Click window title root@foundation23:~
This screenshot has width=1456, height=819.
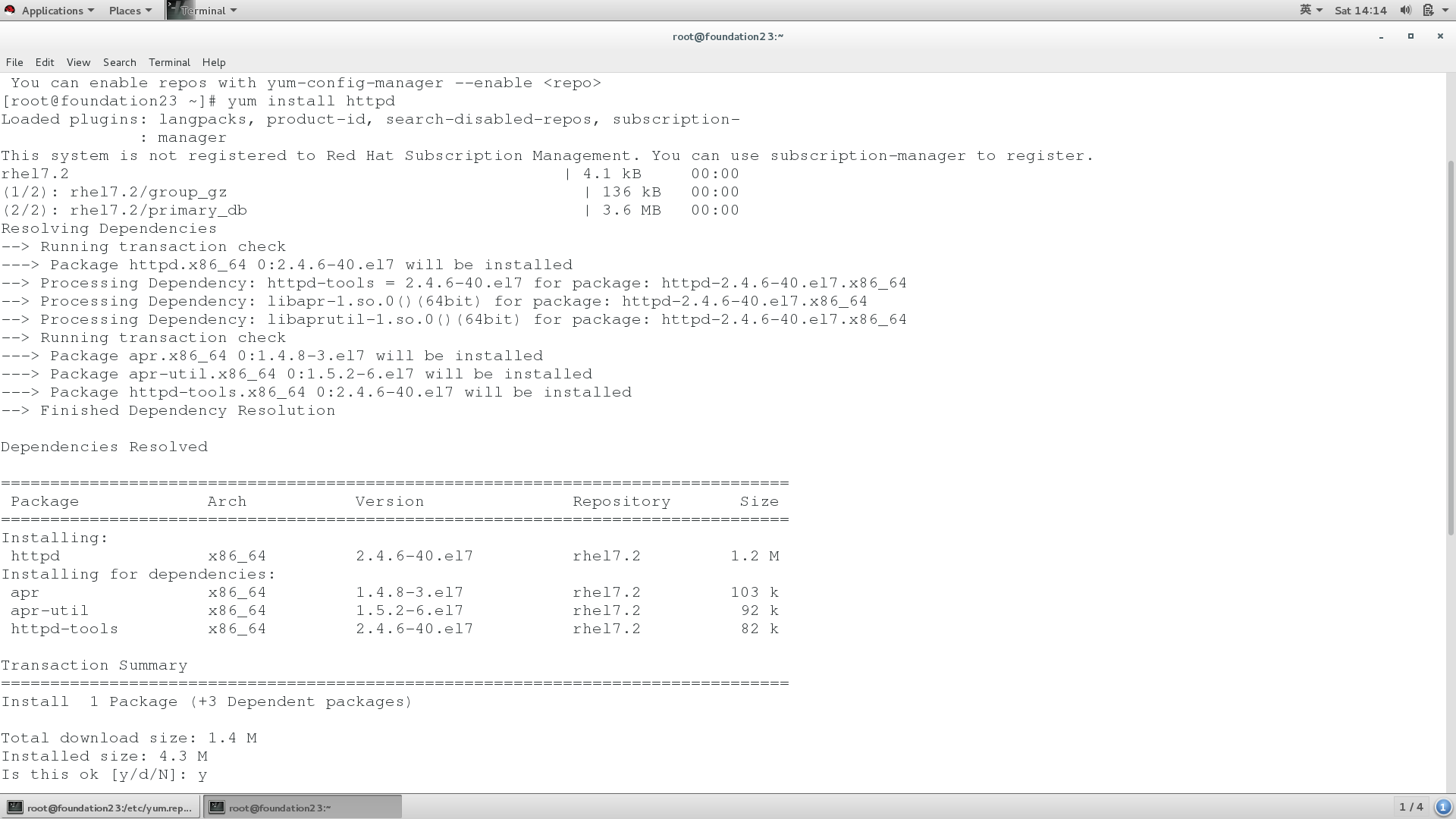[728, 36]
